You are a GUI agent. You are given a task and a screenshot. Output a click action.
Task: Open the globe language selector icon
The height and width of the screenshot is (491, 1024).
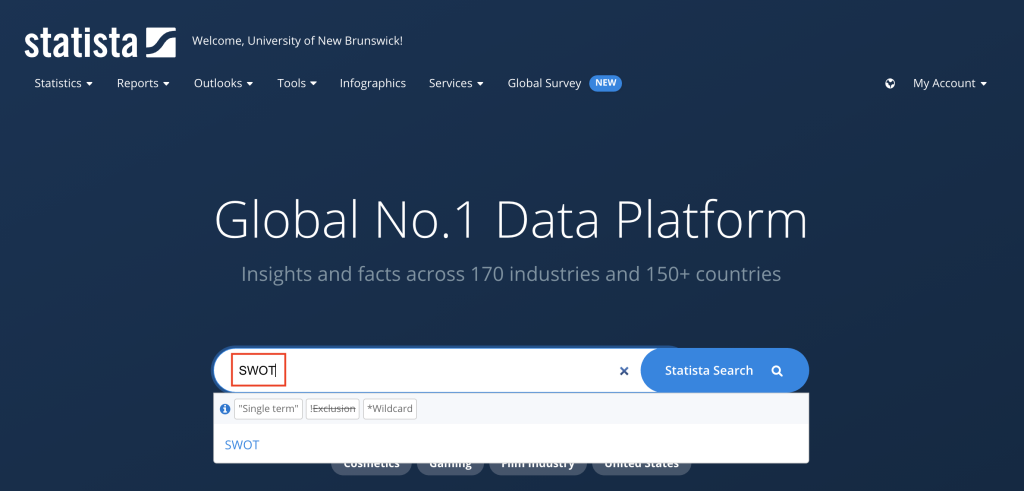pos(890,84)
